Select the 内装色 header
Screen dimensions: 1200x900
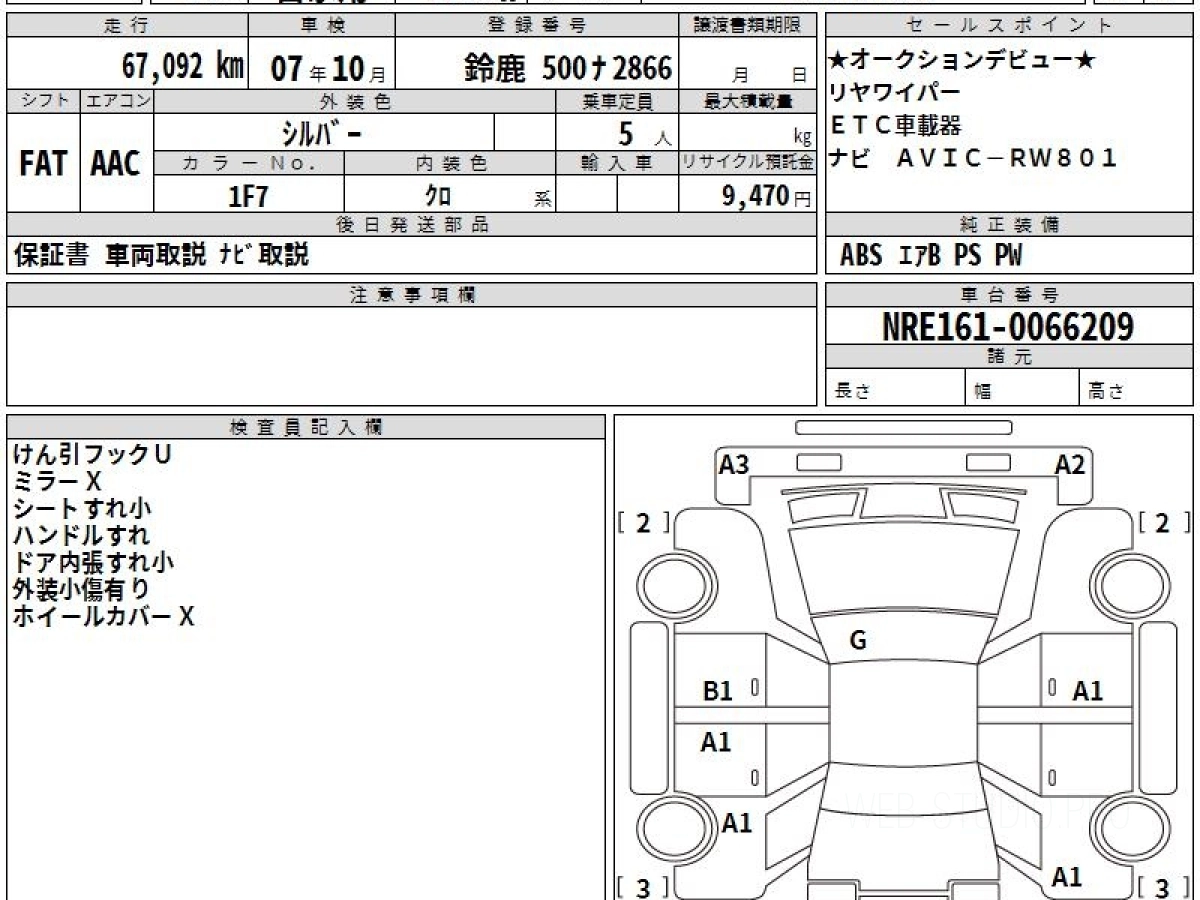tap(450, 163)
